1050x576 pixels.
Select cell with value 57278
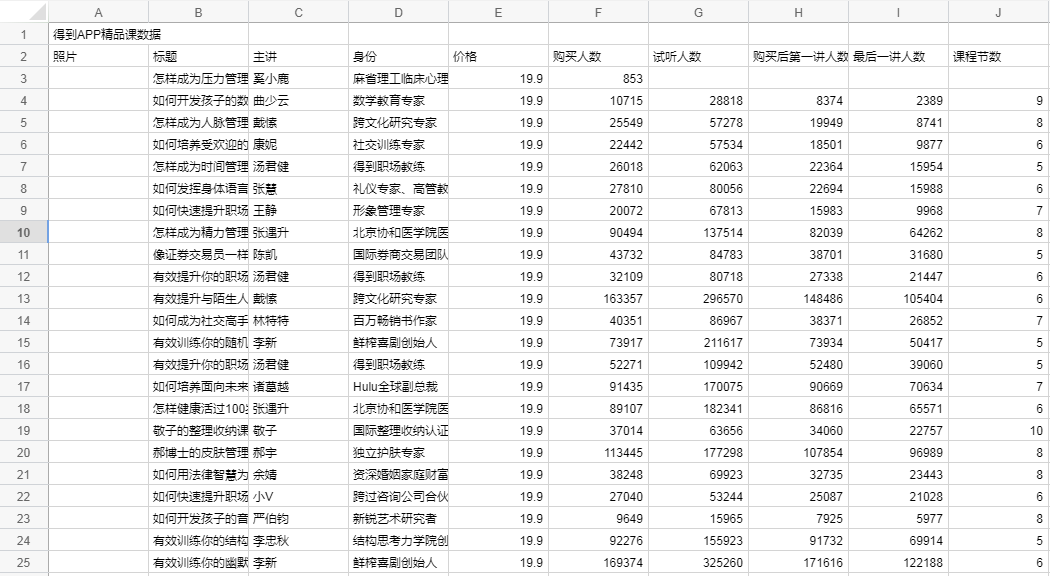(x=698, y=123)
